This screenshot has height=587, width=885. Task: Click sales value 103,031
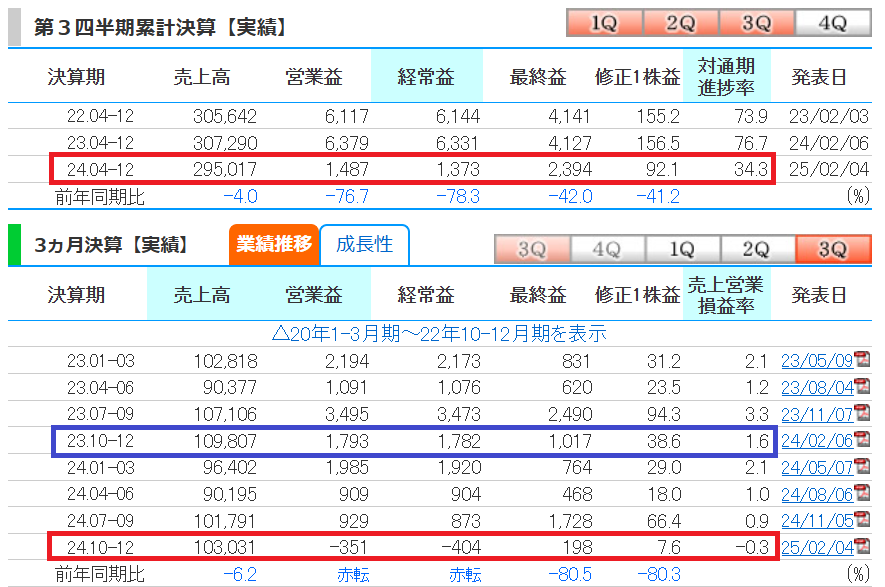tap(225, 547)
